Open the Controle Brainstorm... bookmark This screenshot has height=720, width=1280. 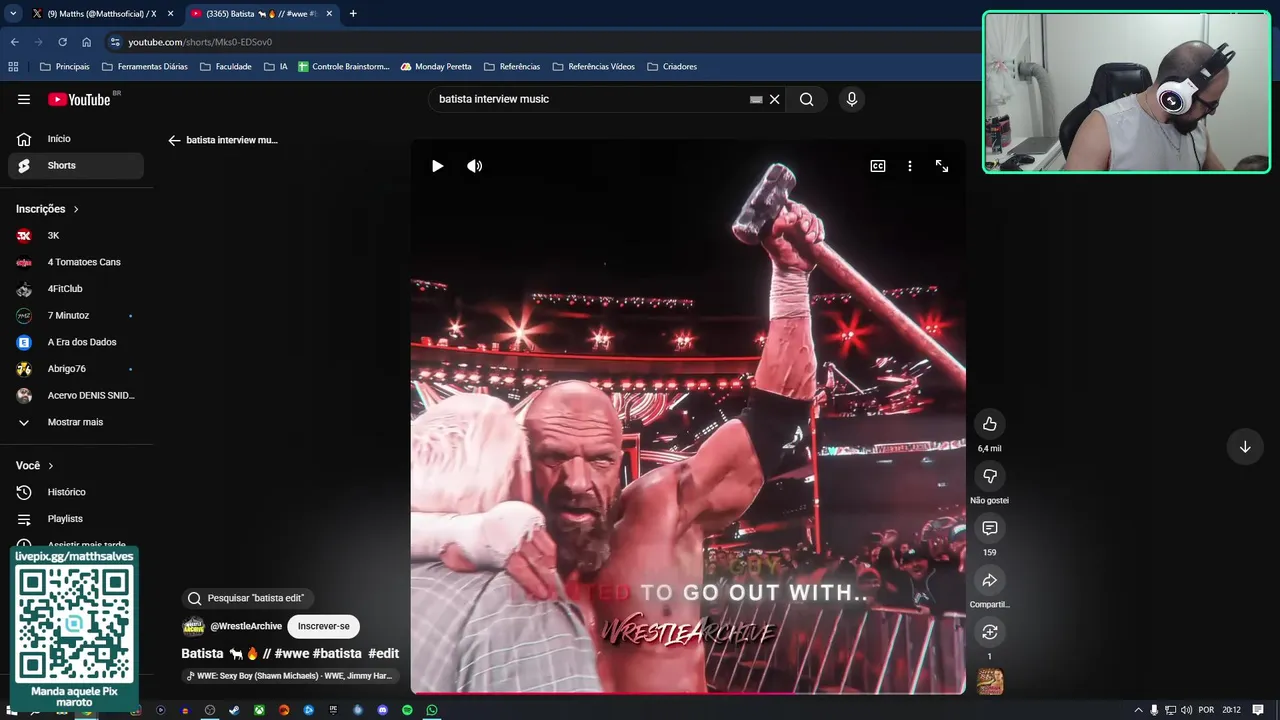(x=343, y=67)
